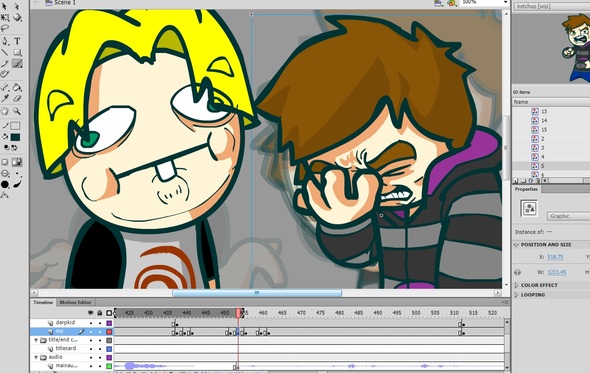Click the green outline swatch of mainau... layer

109,366
